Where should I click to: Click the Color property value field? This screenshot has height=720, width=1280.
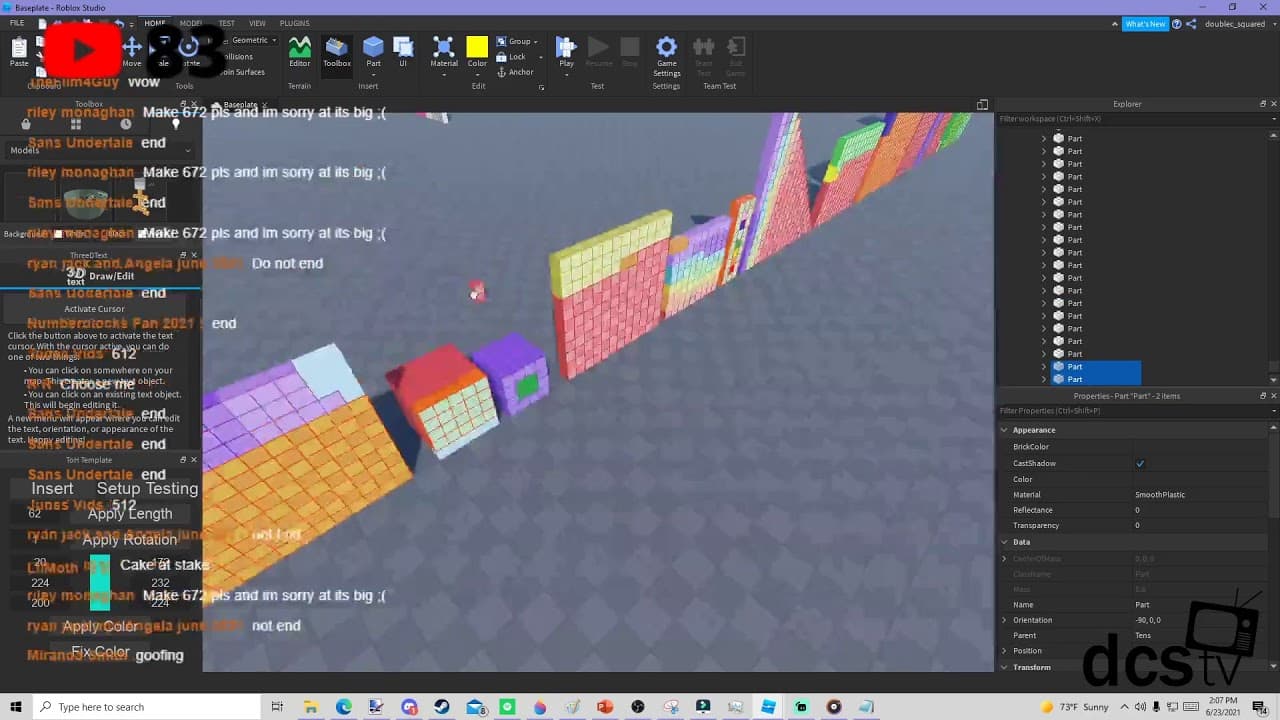(1200, 479)
